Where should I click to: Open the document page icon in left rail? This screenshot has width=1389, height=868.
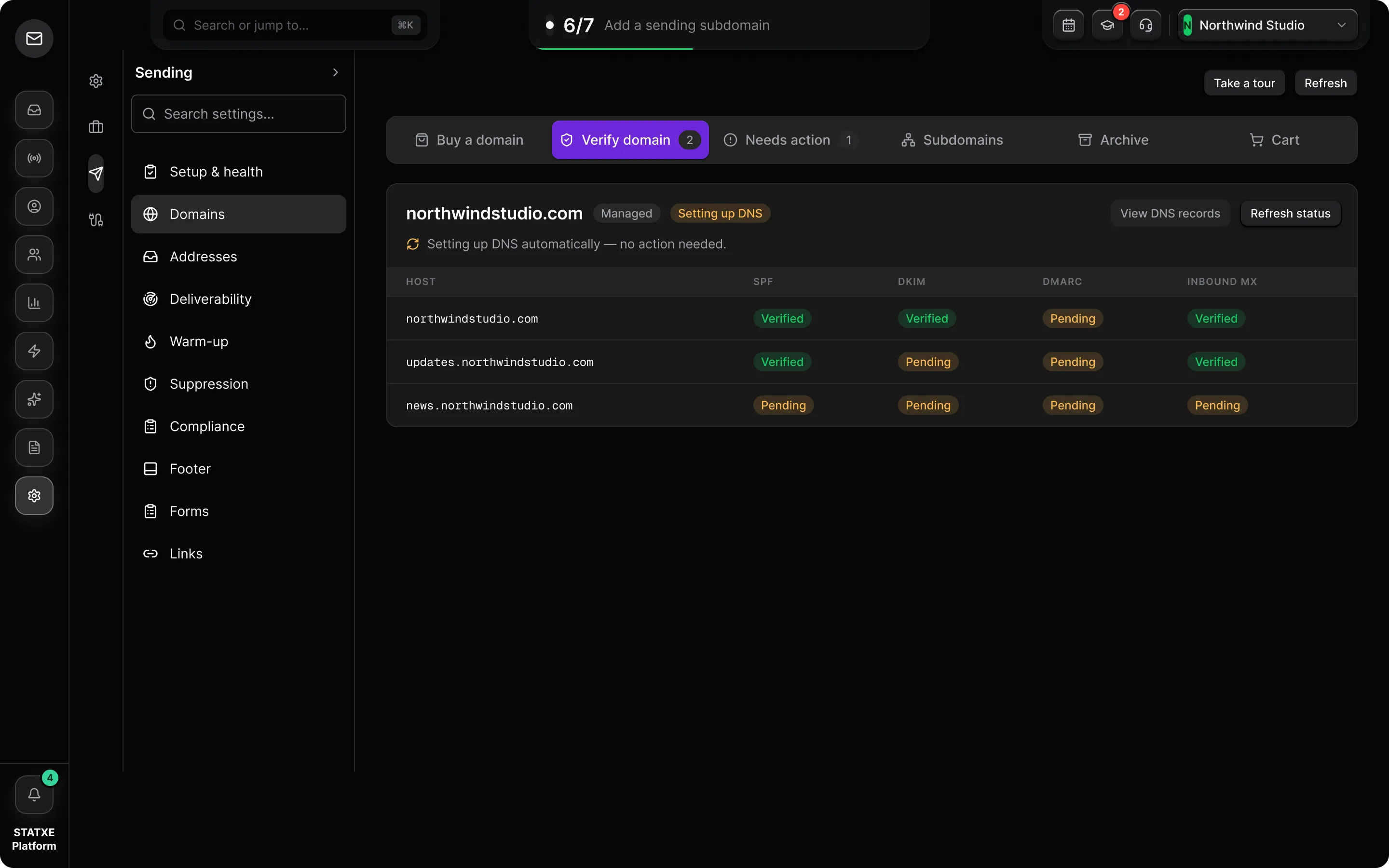coord(34,447)
